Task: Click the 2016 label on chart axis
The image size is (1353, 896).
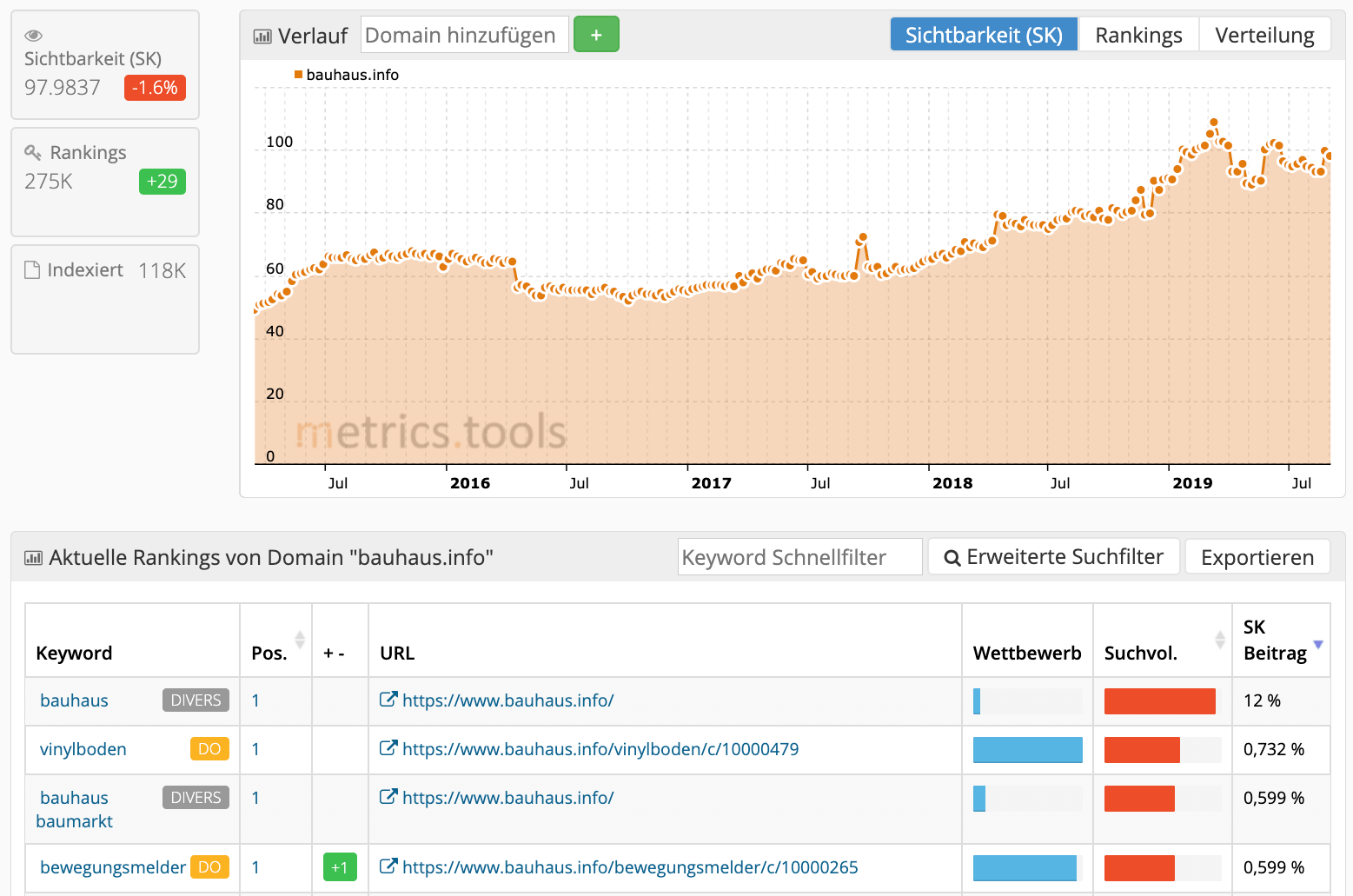Action: coord(470,483)
